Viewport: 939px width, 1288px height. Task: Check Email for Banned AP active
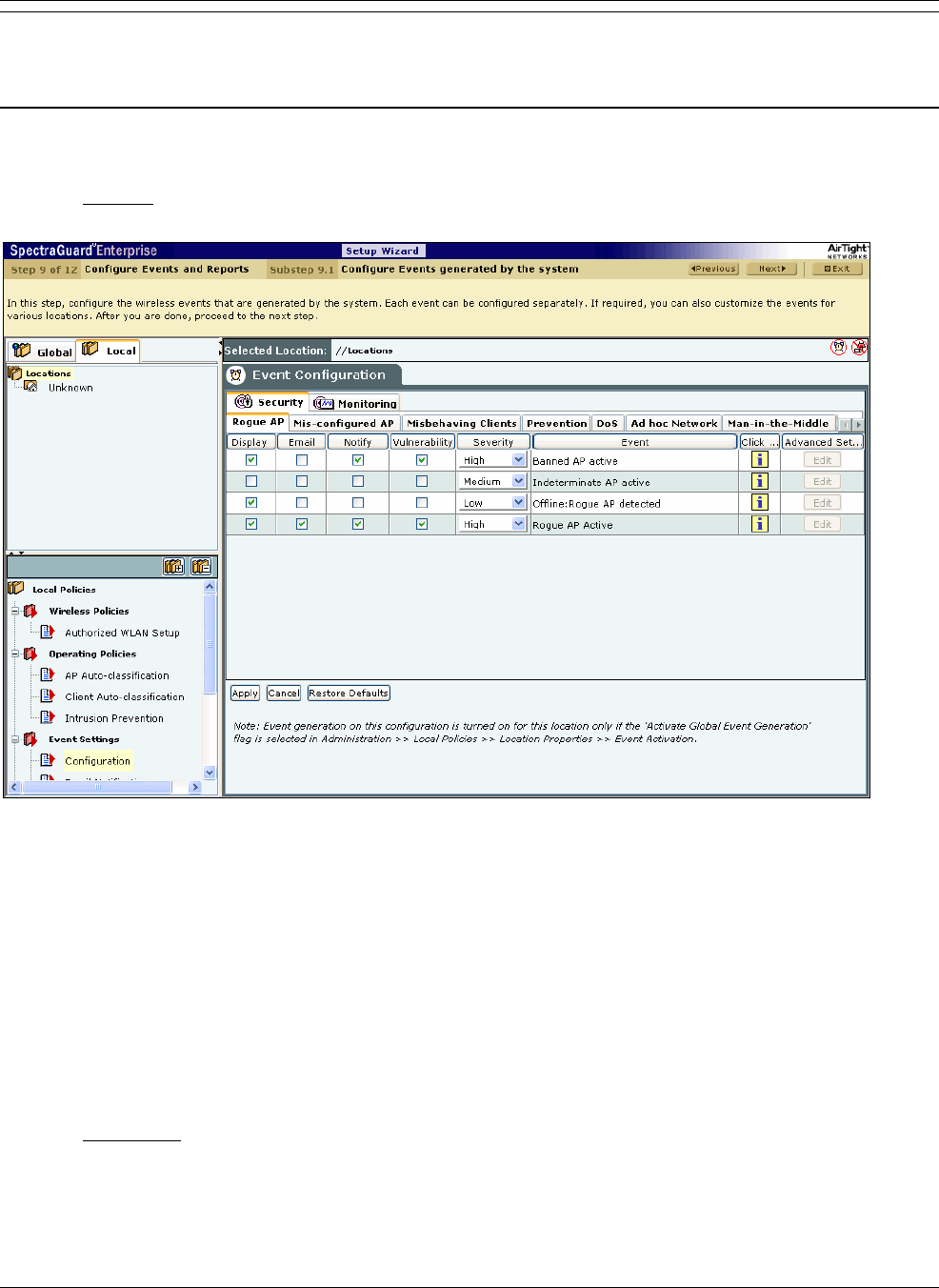pos(302,460)
